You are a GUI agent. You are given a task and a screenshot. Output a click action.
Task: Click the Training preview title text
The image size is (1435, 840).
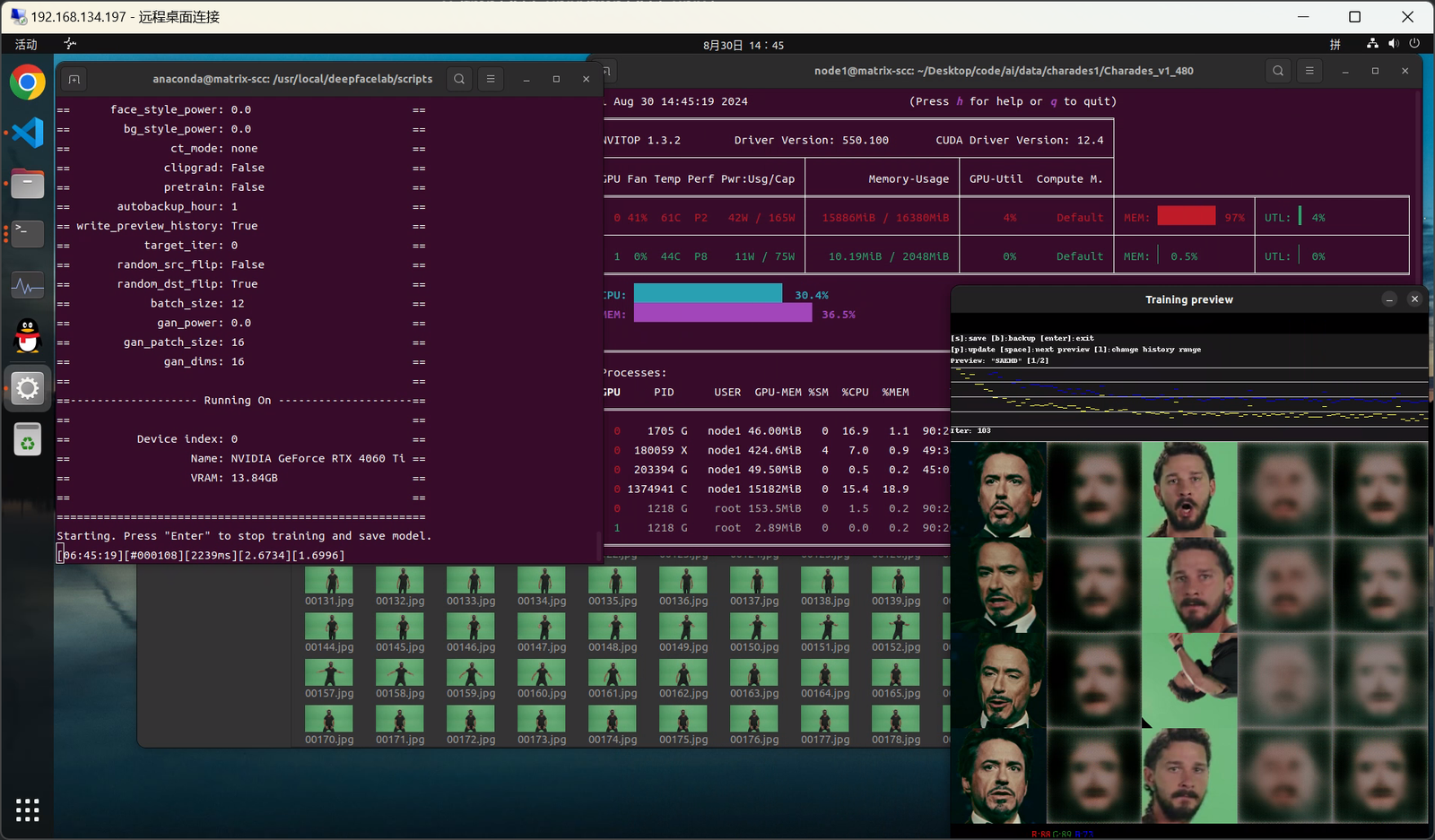tap(1188, 299)
